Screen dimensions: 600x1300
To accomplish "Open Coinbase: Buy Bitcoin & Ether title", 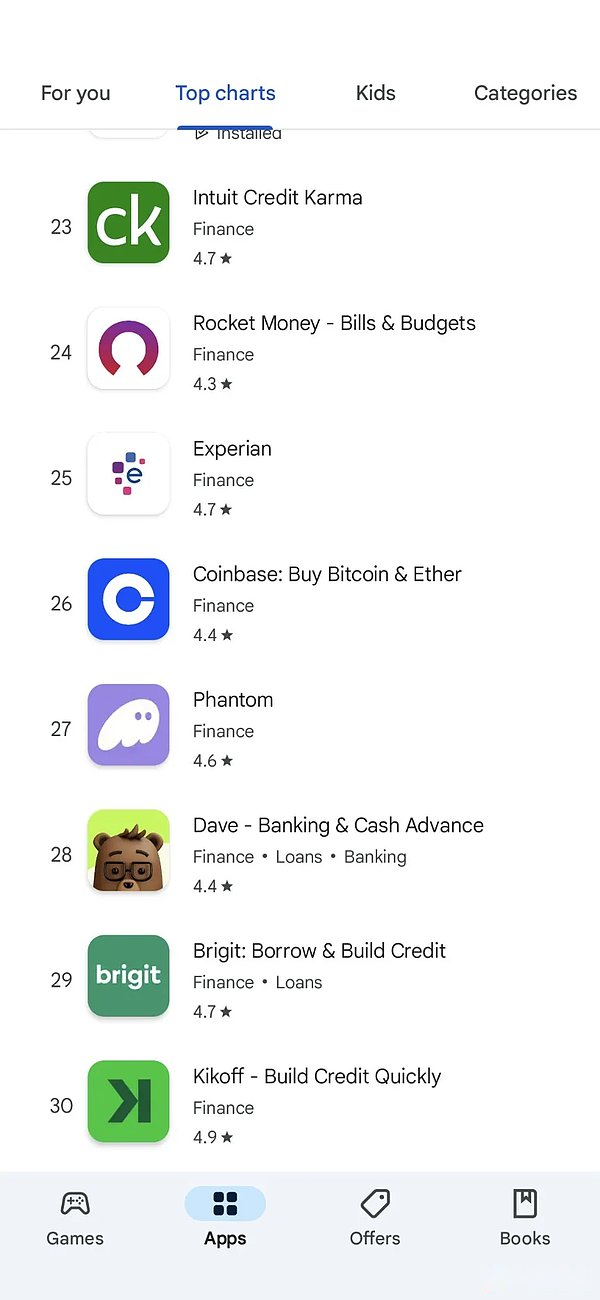I will pyautogui.click(x=327, y=574).
